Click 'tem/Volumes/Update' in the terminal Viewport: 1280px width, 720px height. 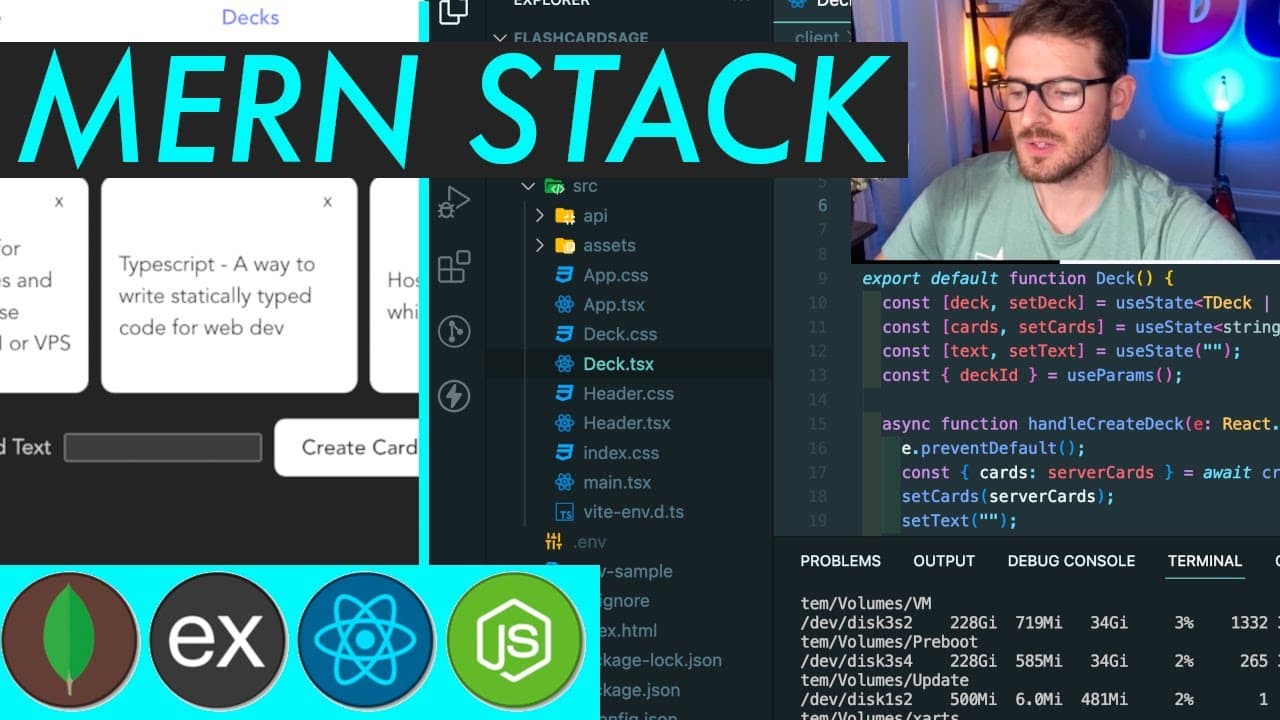pos(883,680)
